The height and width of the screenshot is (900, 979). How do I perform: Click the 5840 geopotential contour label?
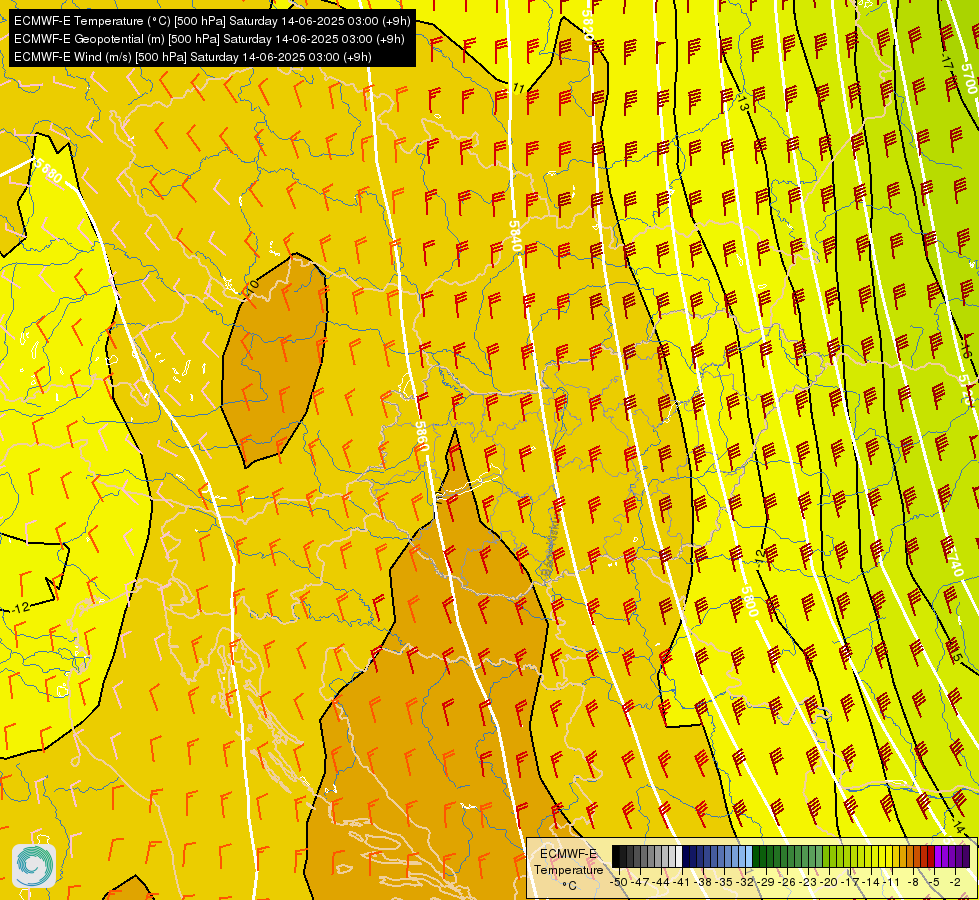point(515,236)
